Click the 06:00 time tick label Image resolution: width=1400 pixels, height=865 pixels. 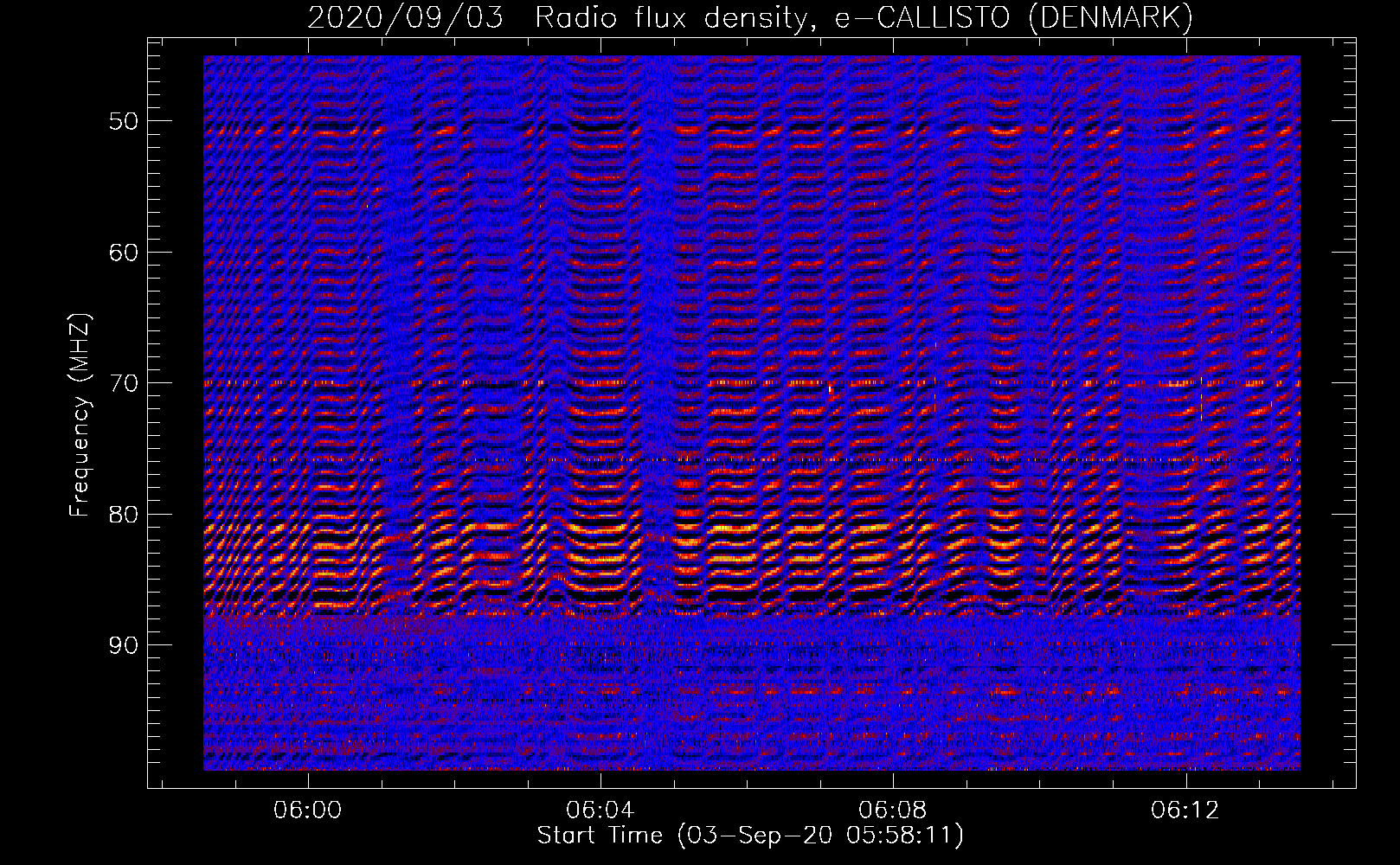click(x=307, y=810)
